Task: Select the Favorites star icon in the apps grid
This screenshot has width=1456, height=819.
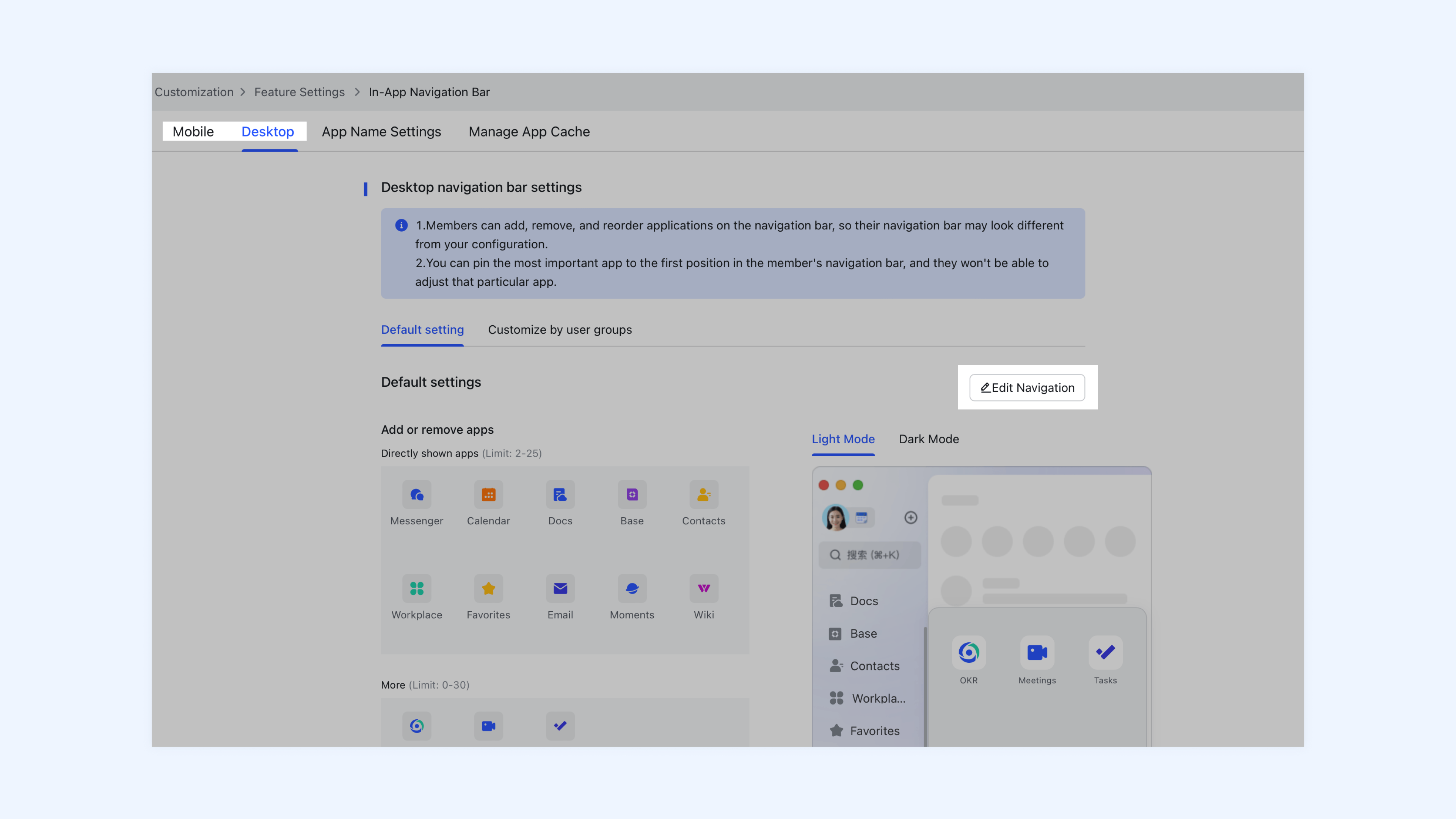Action: [x=488, y=588]
